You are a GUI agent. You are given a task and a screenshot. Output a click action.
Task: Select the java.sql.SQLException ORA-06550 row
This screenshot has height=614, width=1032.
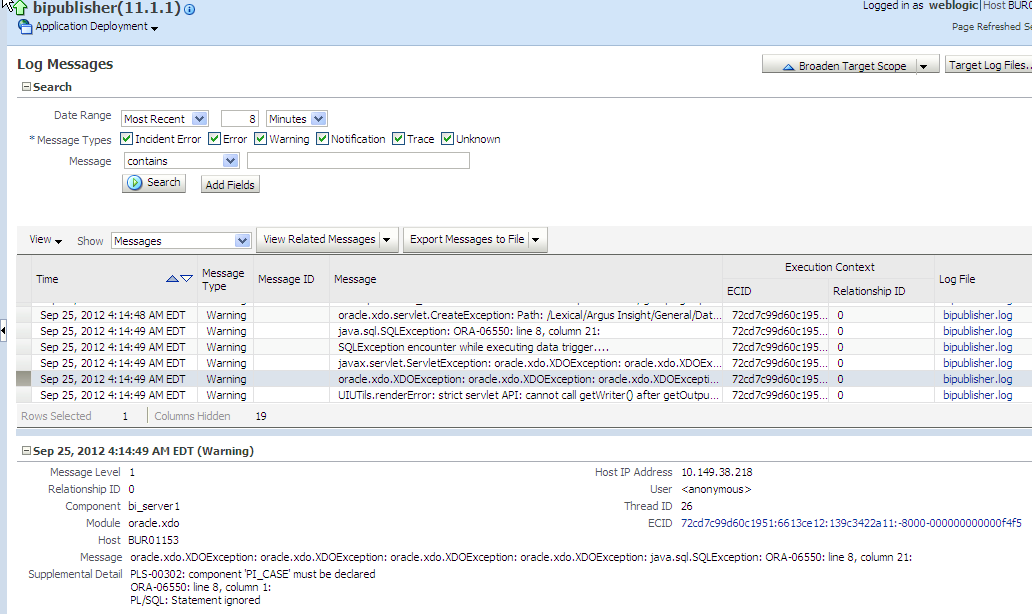tap(524, 331)
